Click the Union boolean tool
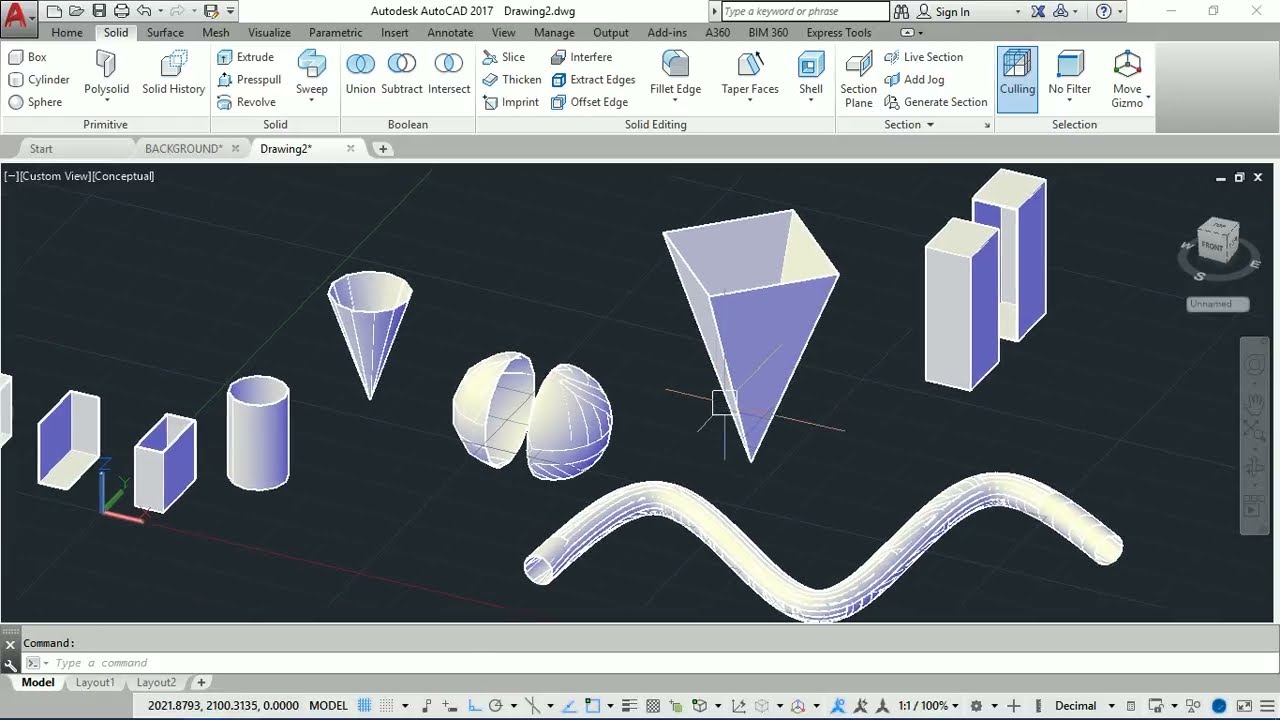 [360, 72]
